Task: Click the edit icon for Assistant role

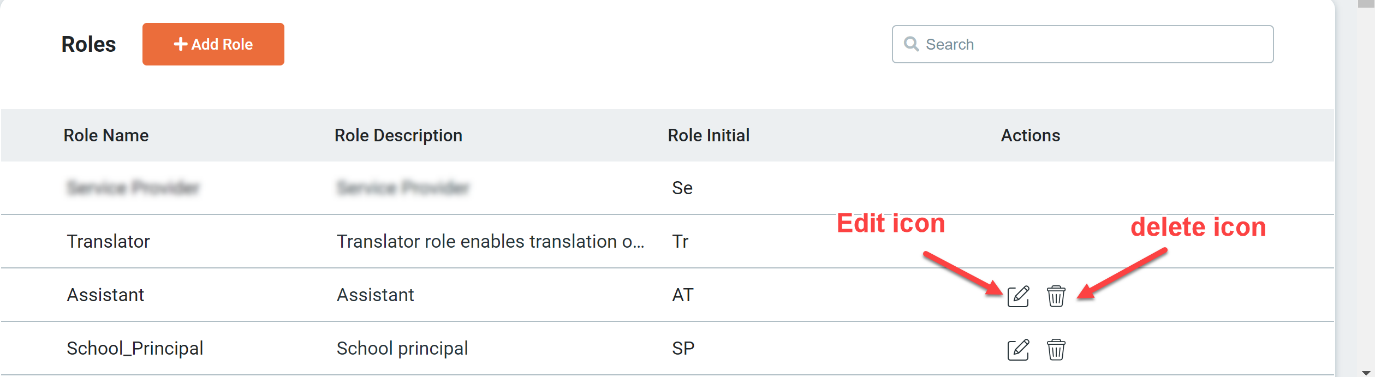Action: pyautogui.click(x=1018, y=296)
